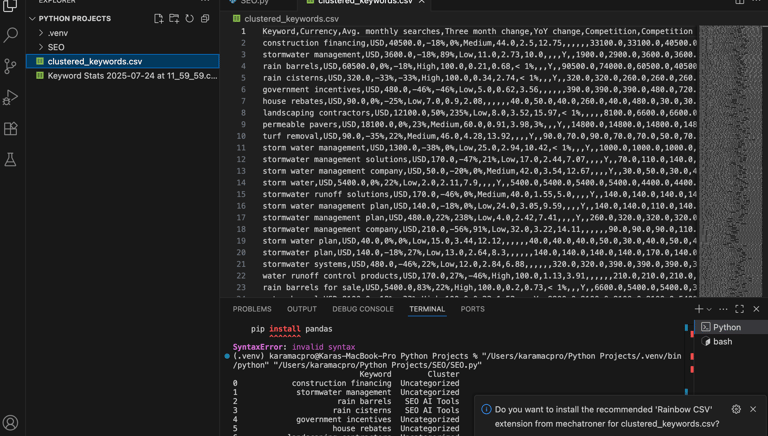The width and height of the screenshot is (768, 436).
Task: Close the terminal panel
Action: pyautogui.click(x=756, y=309)
